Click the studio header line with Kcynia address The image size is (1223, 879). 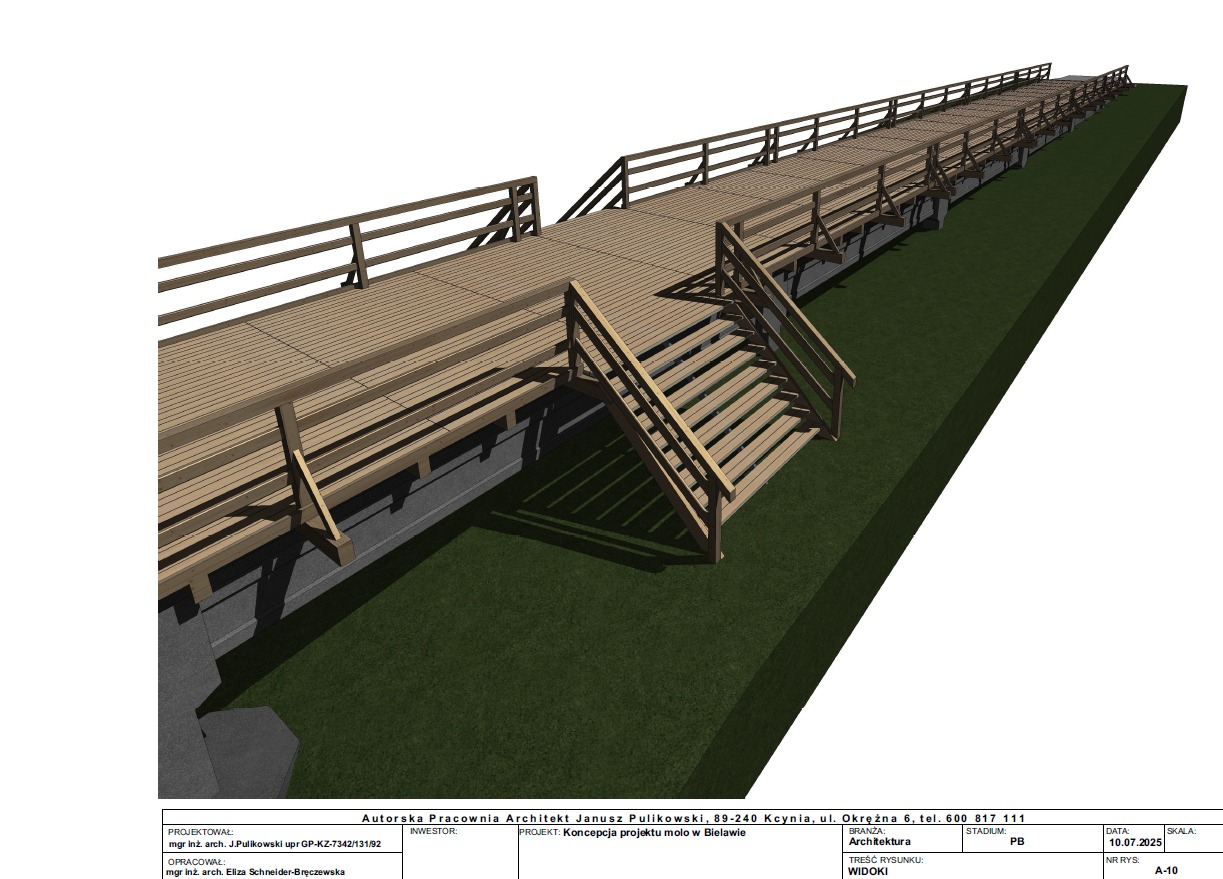(x=693, y=818)
